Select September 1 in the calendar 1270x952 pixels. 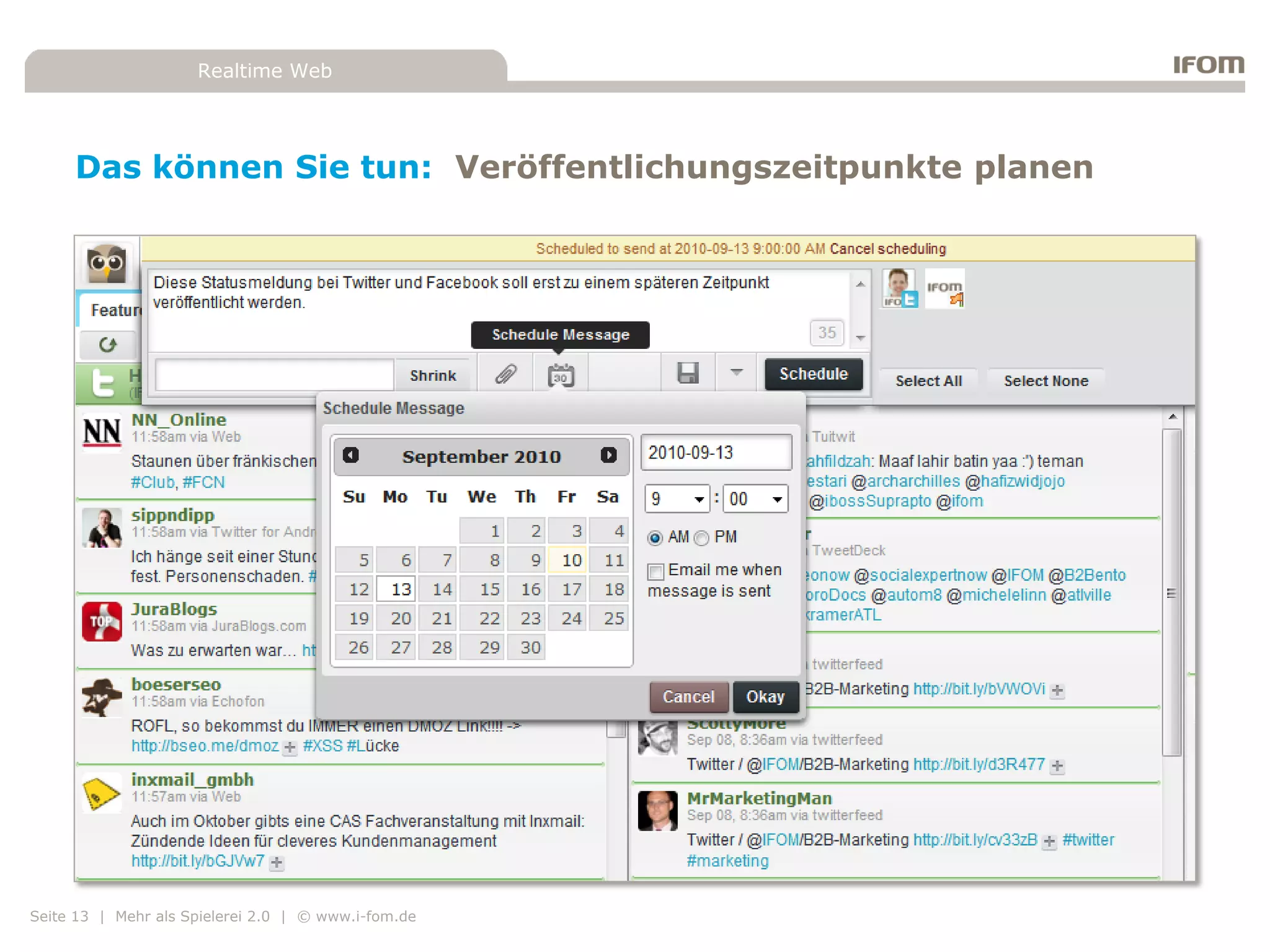pyautogui.click(x=482, y=531)
